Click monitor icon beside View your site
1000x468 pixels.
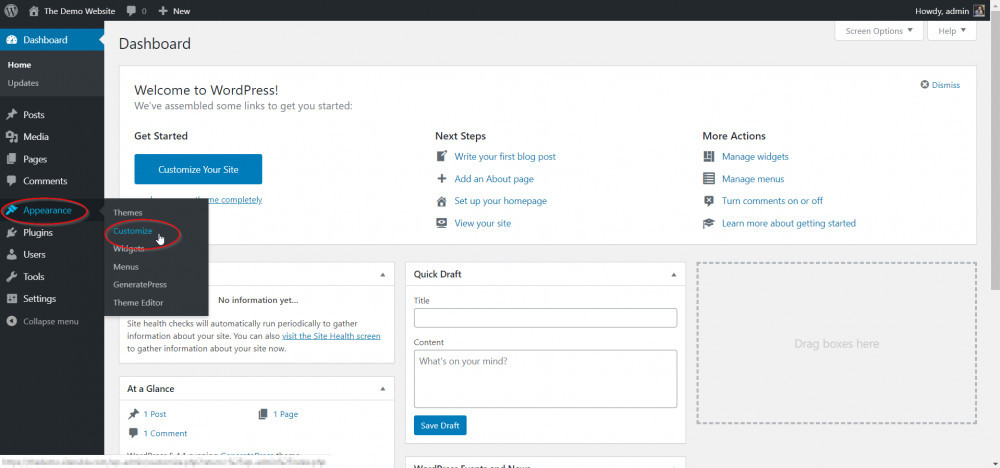pos(441,223)
